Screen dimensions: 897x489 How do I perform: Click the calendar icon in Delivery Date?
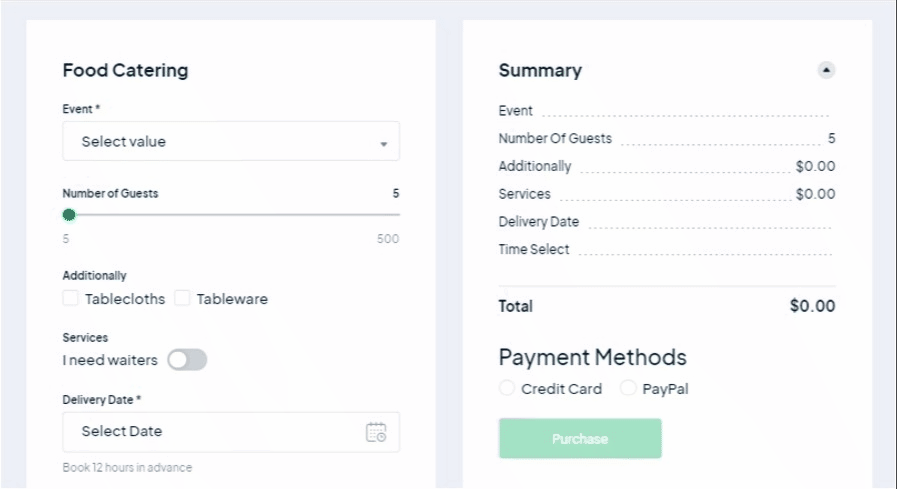376,432
